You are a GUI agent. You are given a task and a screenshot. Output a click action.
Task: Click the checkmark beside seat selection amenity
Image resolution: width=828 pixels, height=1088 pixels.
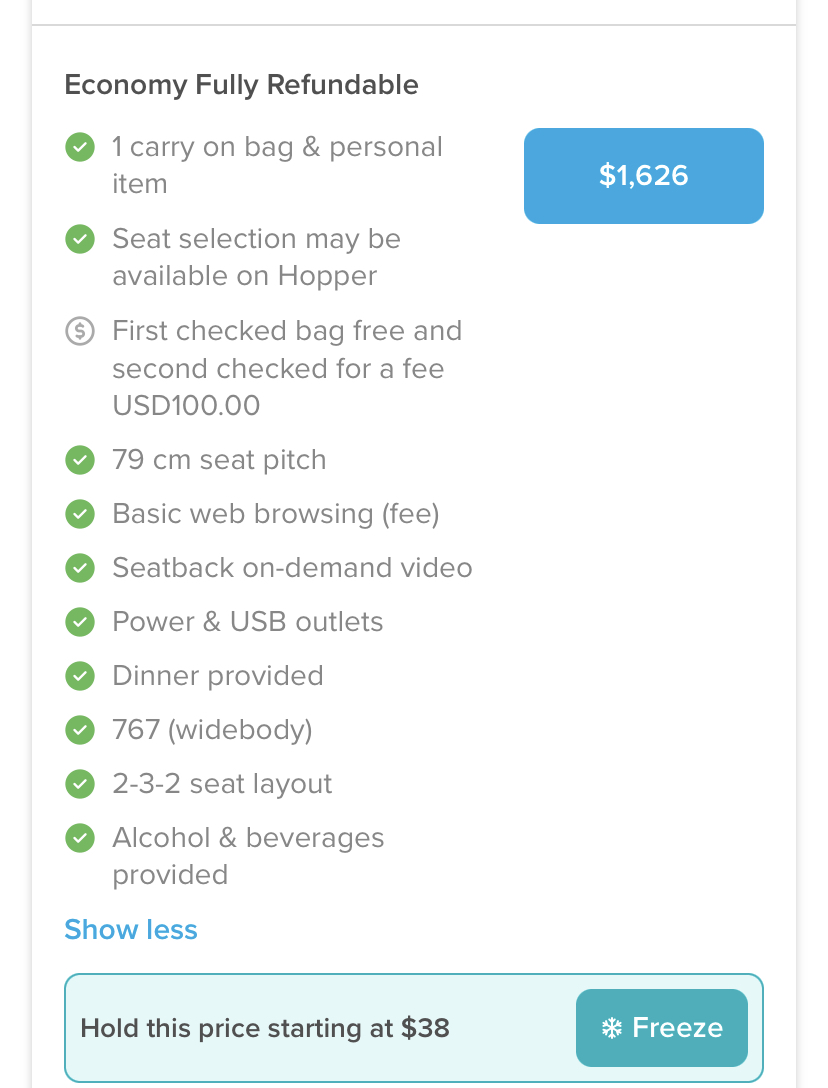click(79, 239)
